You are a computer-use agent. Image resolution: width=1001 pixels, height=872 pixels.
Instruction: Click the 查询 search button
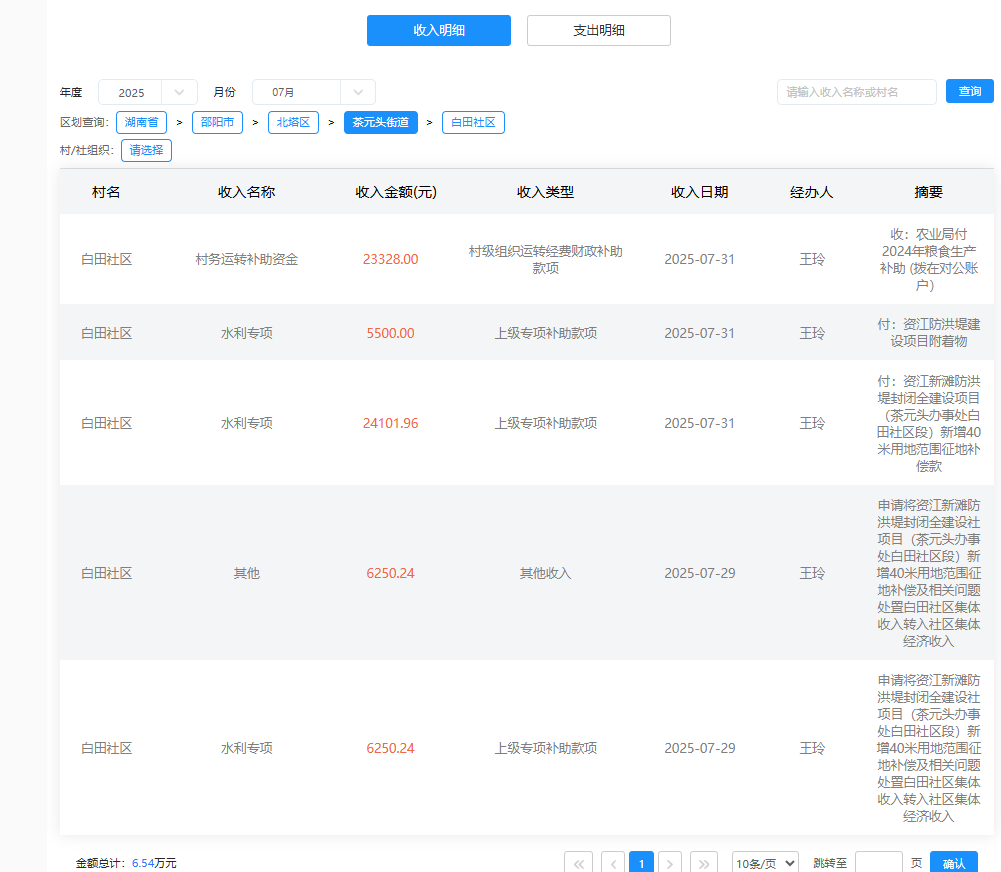[x=969, y=91]
